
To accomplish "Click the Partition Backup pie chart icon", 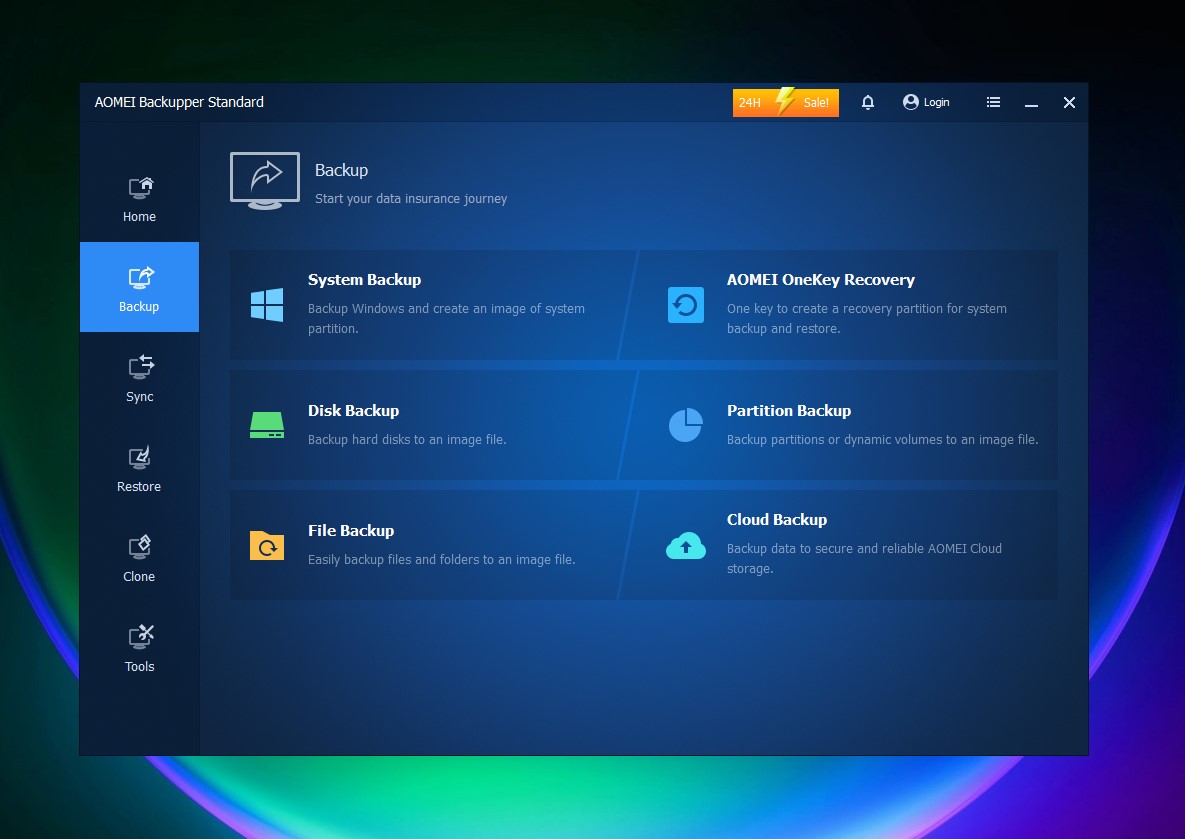I will click(x=685, y=425).
